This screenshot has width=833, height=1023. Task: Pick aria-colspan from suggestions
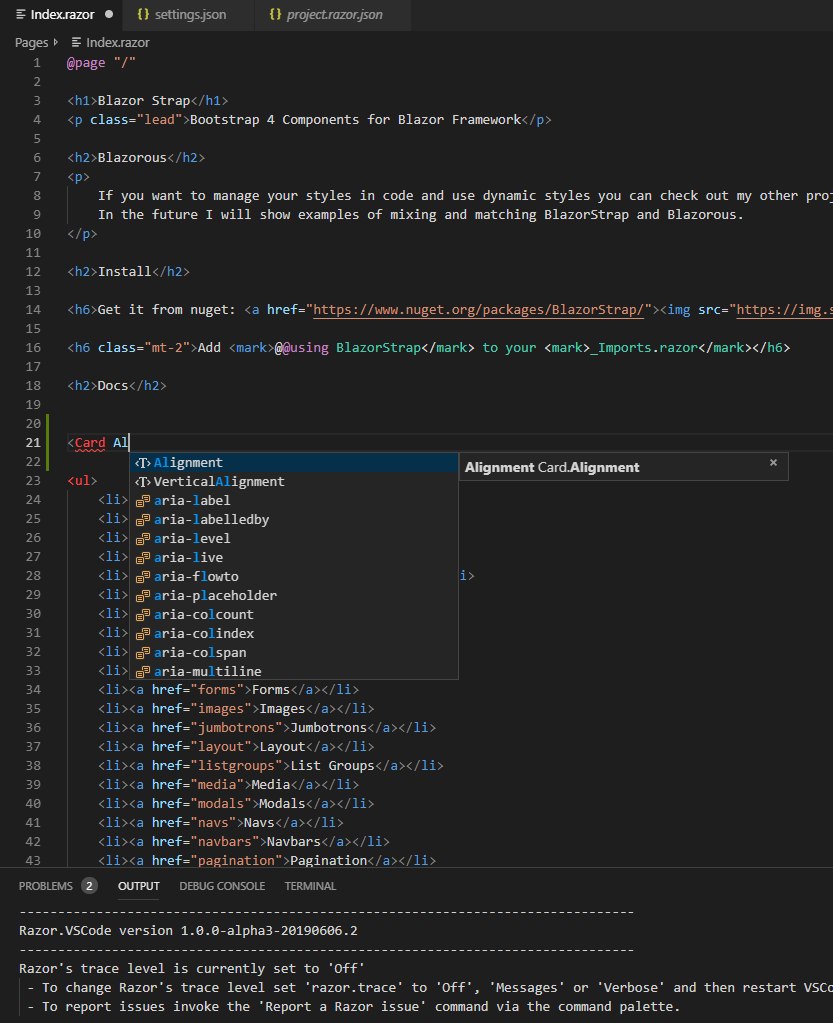(x=294, y=652)
